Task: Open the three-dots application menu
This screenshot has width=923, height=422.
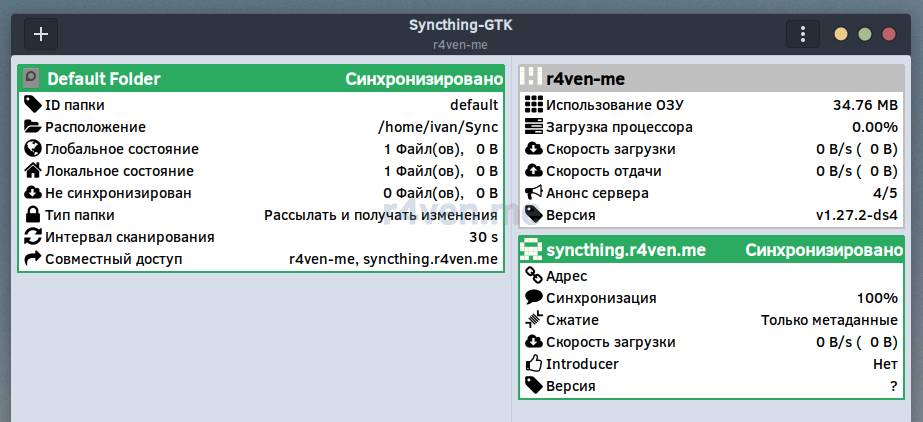Action: (x=802, y=34)
